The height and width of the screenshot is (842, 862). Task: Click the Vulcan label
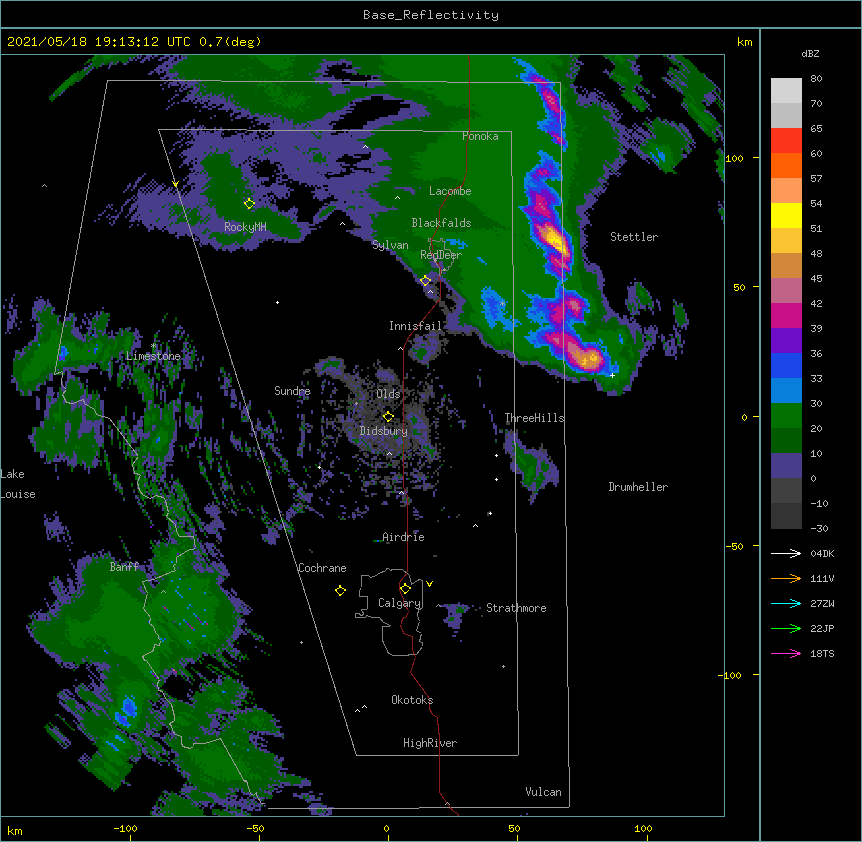coord(543,792)
